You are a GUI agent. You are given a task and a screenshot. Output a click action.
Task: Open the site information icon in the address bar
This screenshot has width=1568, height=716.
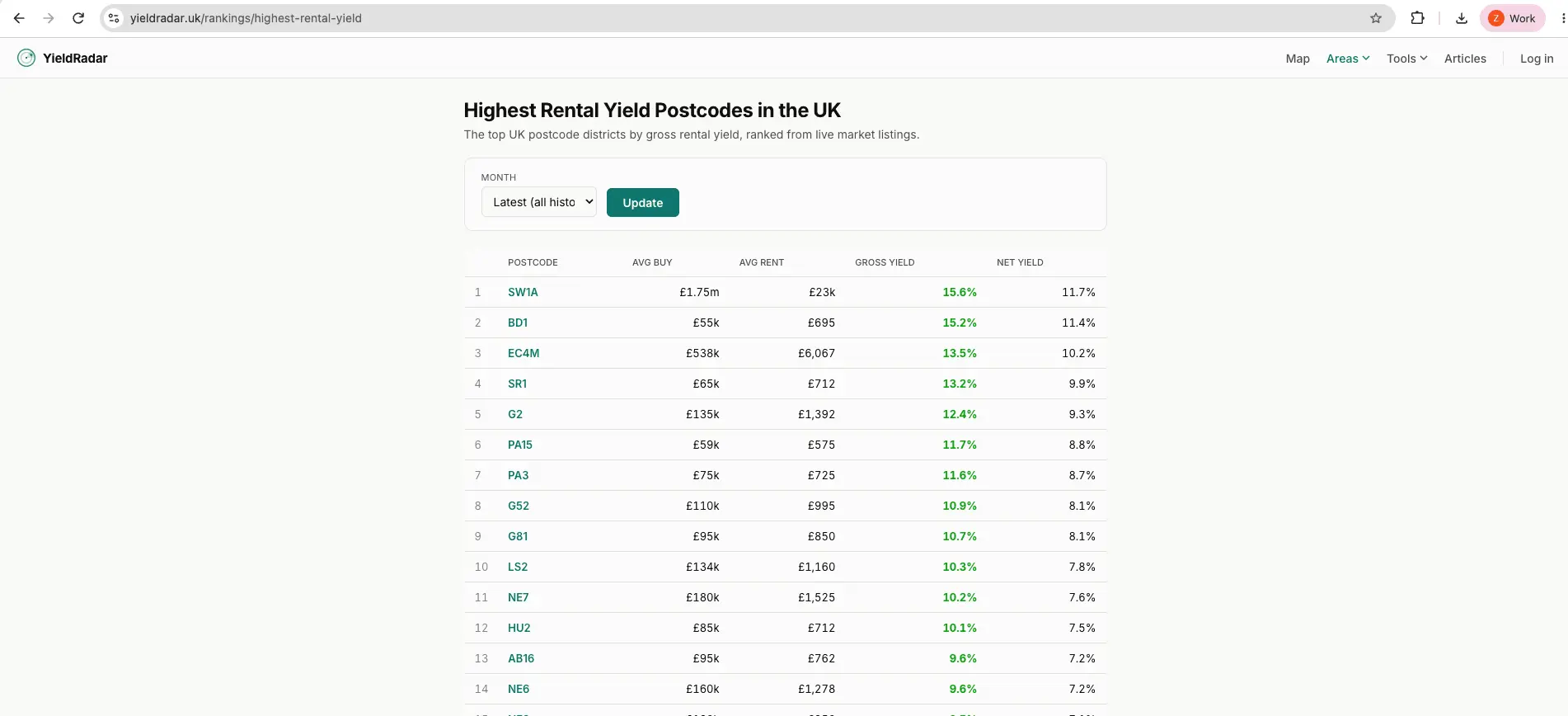[115, 18]
